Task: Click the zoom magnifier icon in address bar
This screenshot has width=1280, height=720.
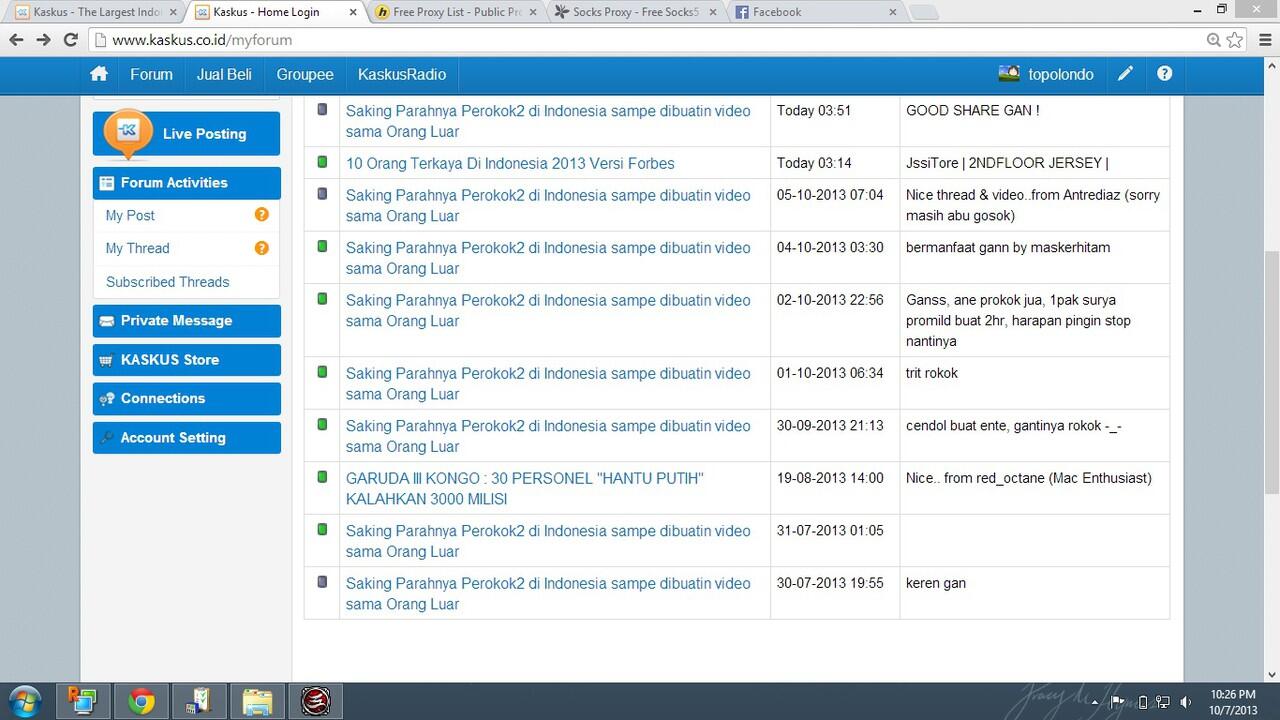Action: [x=1213, y=40]
